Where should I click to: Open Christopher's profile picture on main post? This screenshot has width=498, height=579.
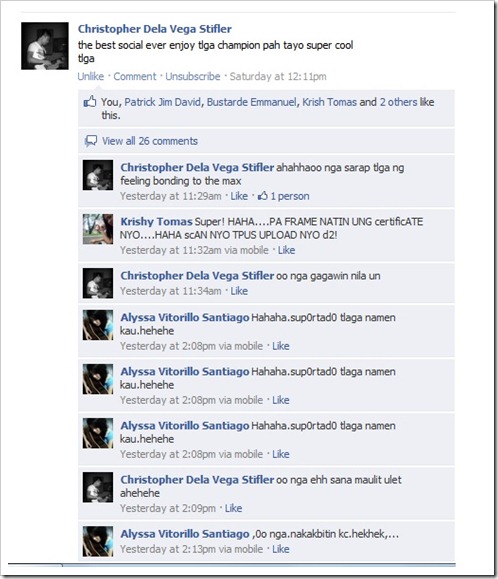[45, 46]
